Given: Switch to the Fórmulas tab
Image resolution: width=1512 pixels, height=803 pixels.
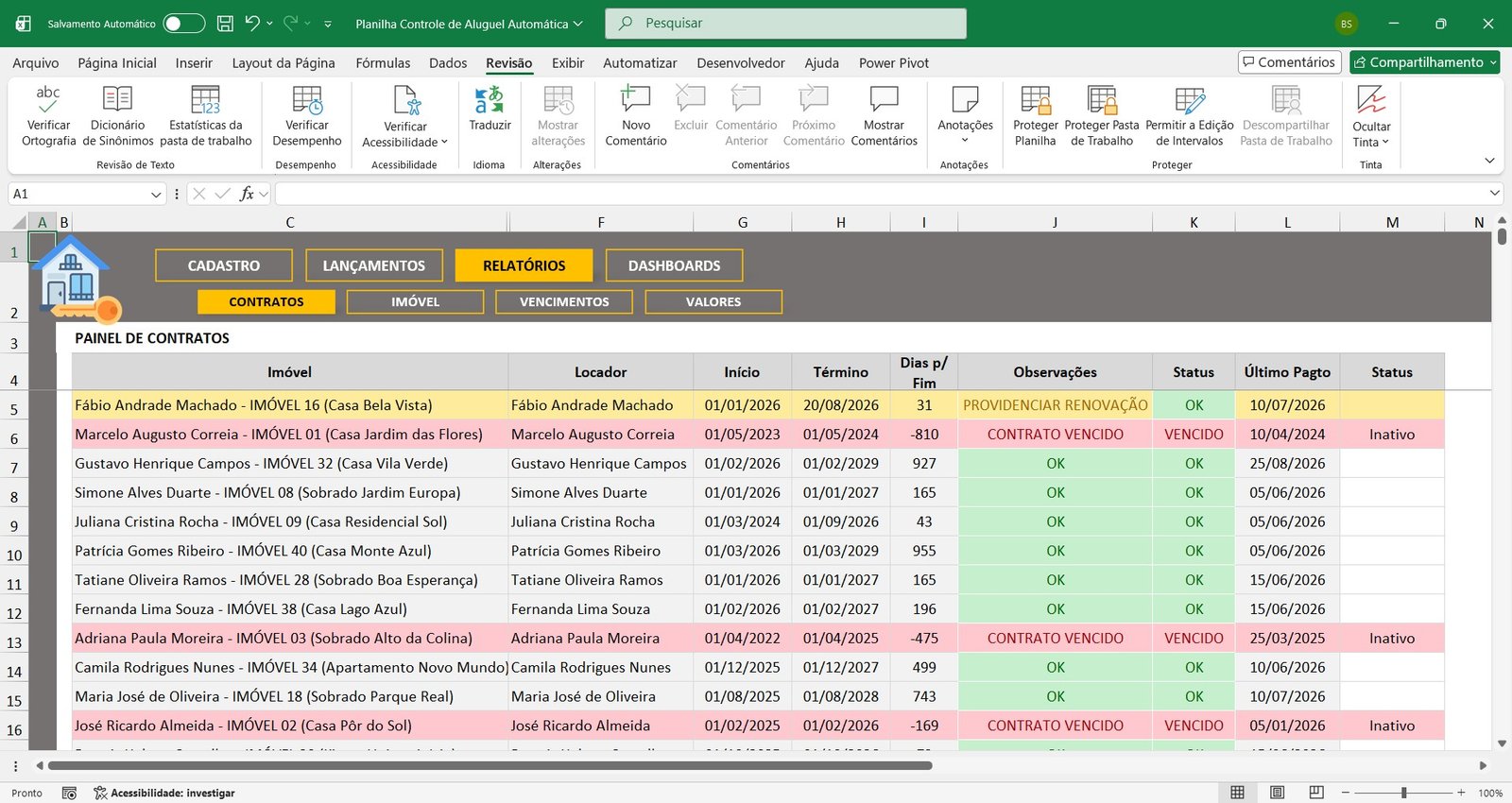Looking at the screenshot, I should (383, 62).
